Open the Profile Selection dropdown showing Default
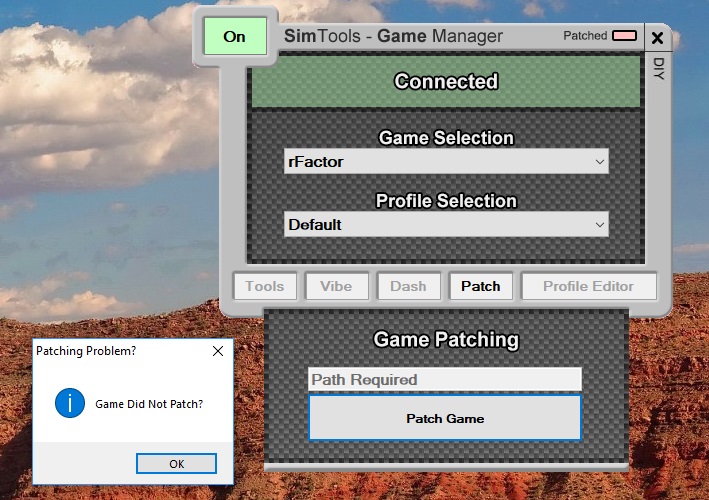The width and height of the screenshot is (709, 500). (446, 224)
